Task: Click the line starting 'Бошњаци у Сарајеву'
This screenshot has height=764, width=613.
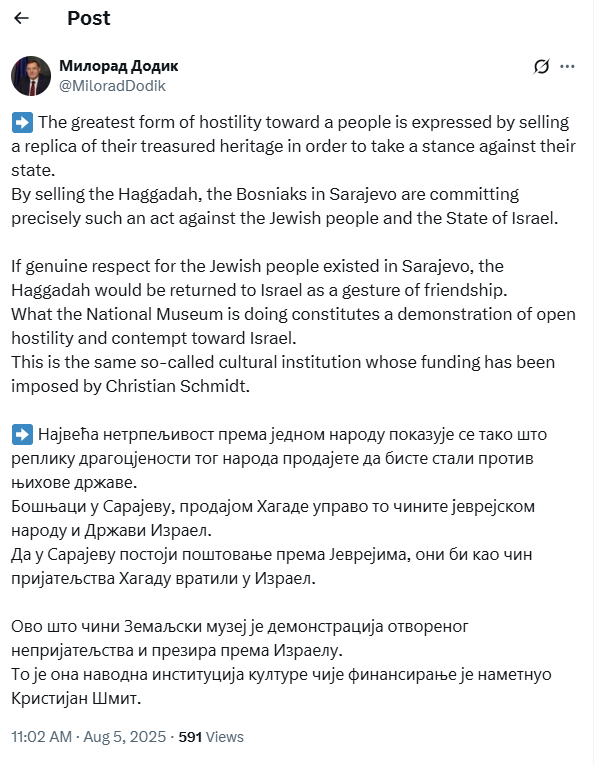Action: pyautogui.click(x=273, y=506)
